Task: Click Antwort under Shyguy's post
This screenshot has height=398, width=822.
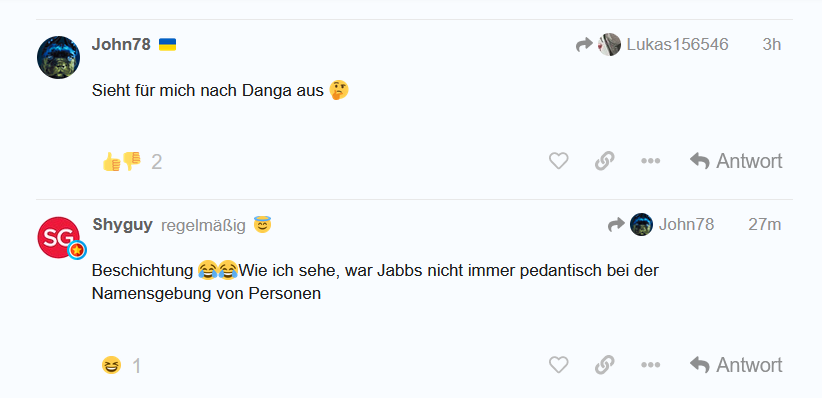Action: (736, 365)
